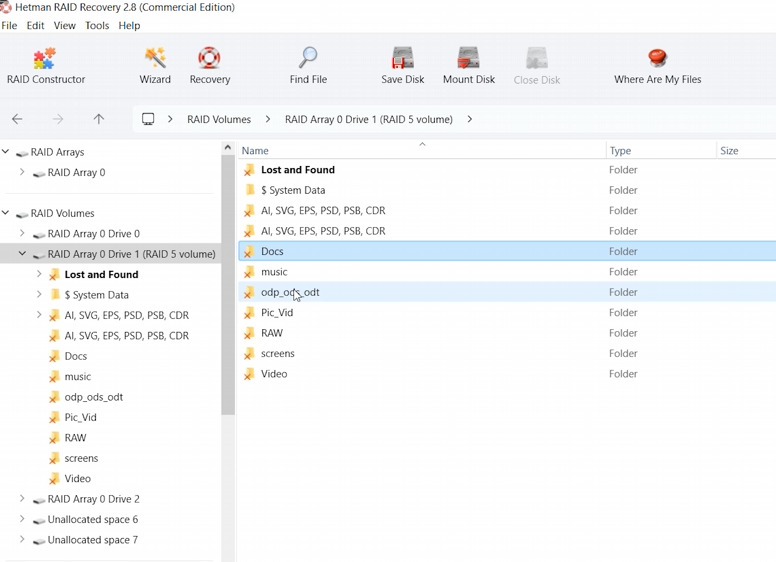Select music folder in tree
The height and width of the screenshot is (562, 776).
(78, 376)
